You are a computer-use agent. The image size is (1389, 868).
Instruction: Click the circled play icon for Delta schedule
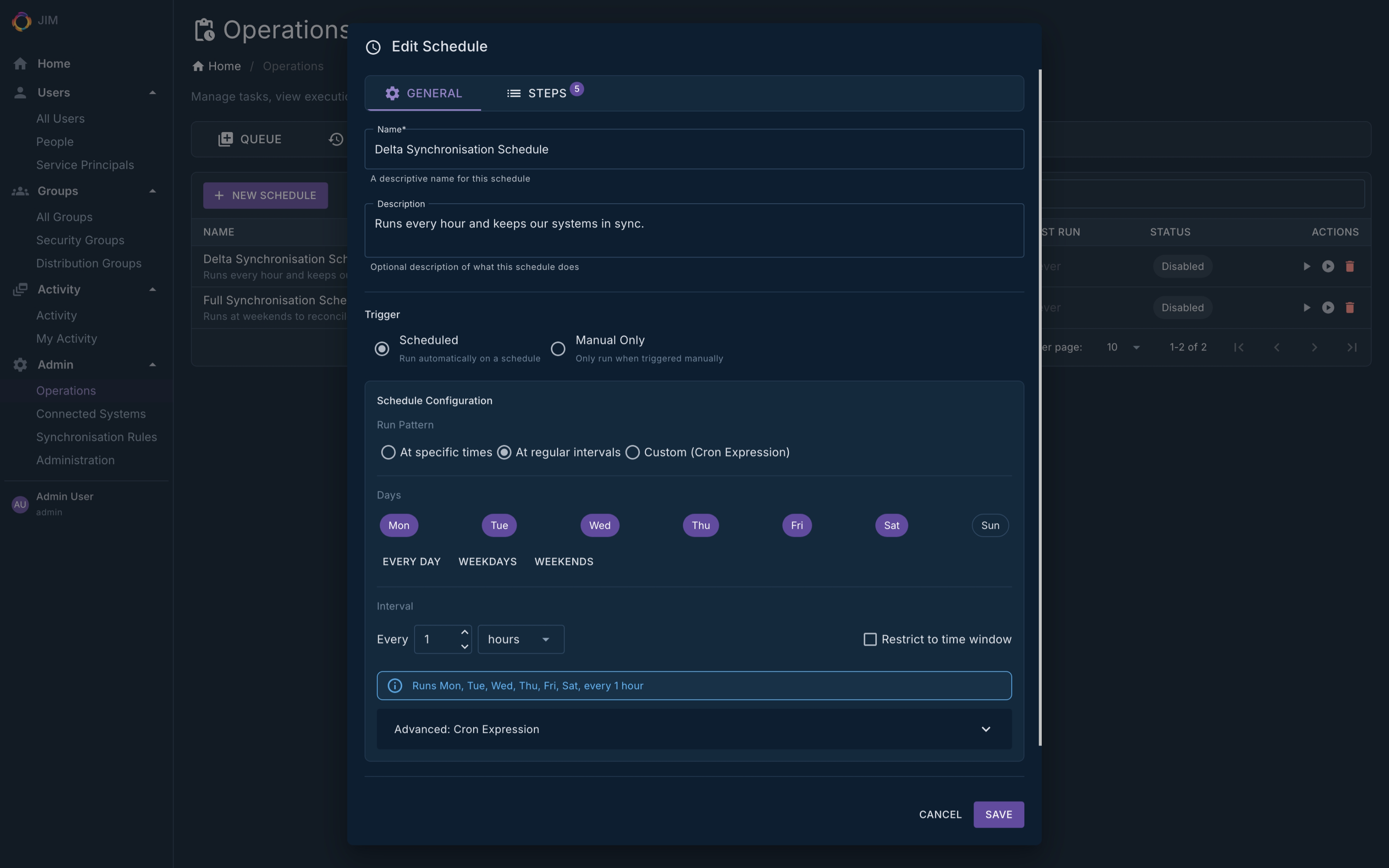(1327, 266)
